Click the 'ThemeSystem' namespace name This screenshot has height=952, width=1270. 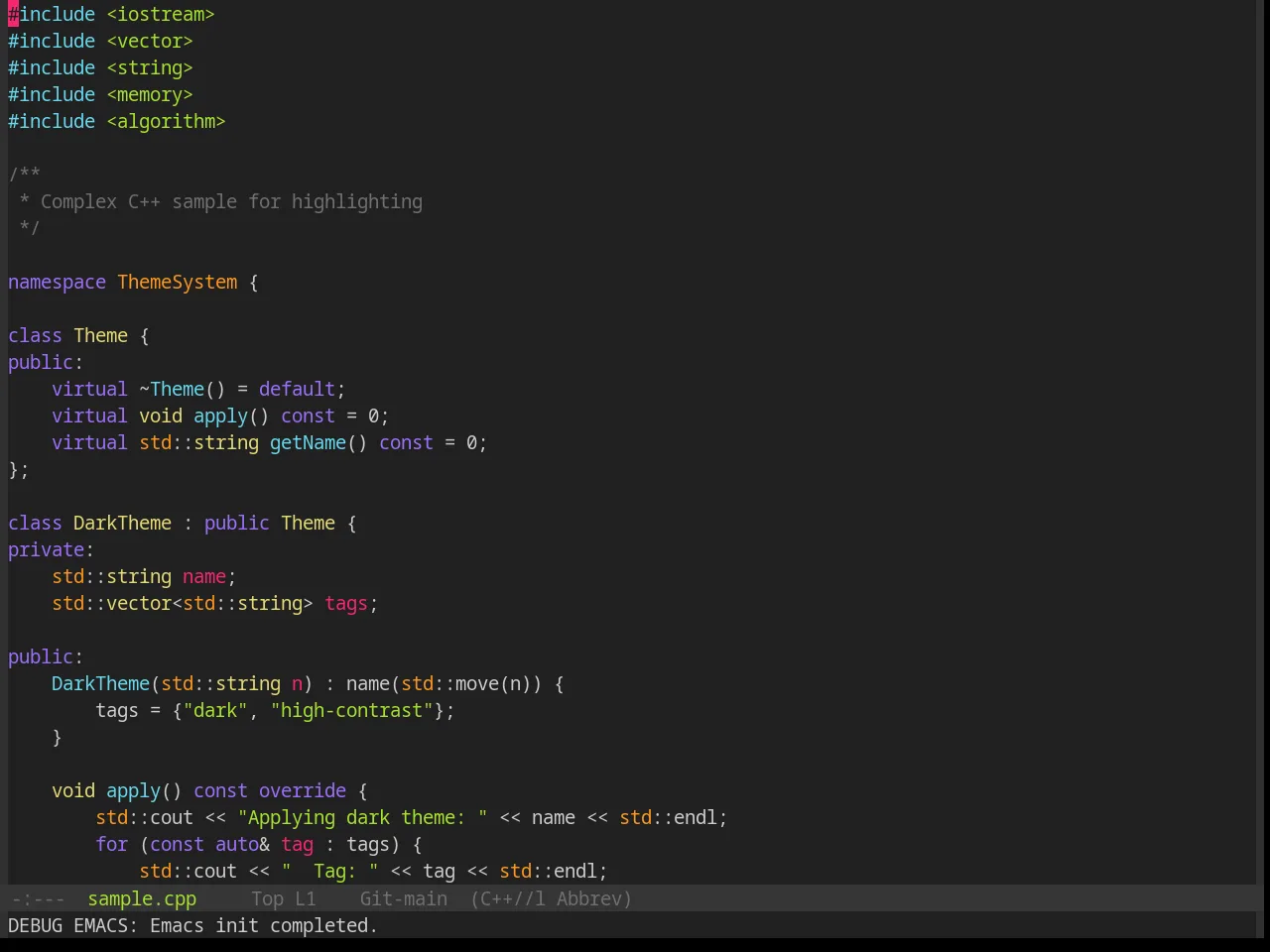[x=178, y=282]
